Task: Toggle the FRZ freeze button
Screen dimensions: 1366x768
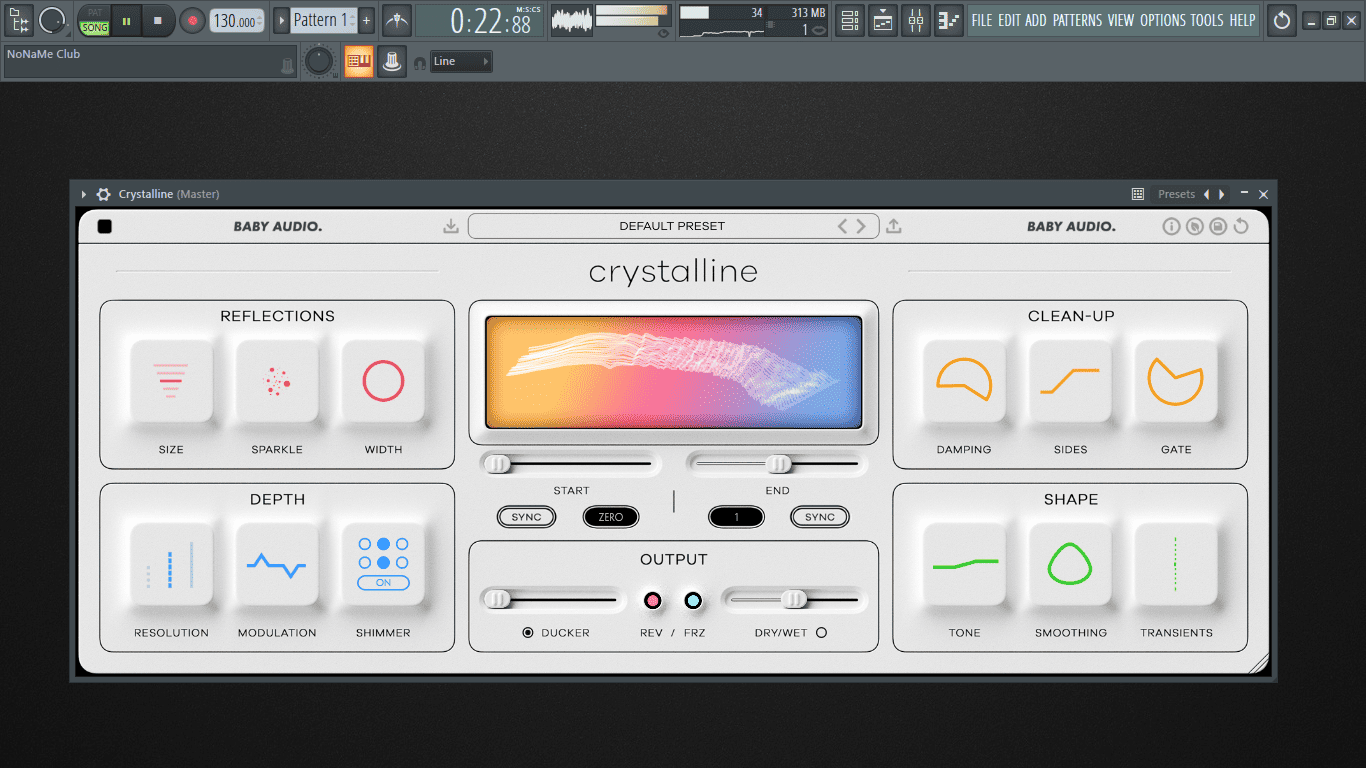Action: (693, 601)
